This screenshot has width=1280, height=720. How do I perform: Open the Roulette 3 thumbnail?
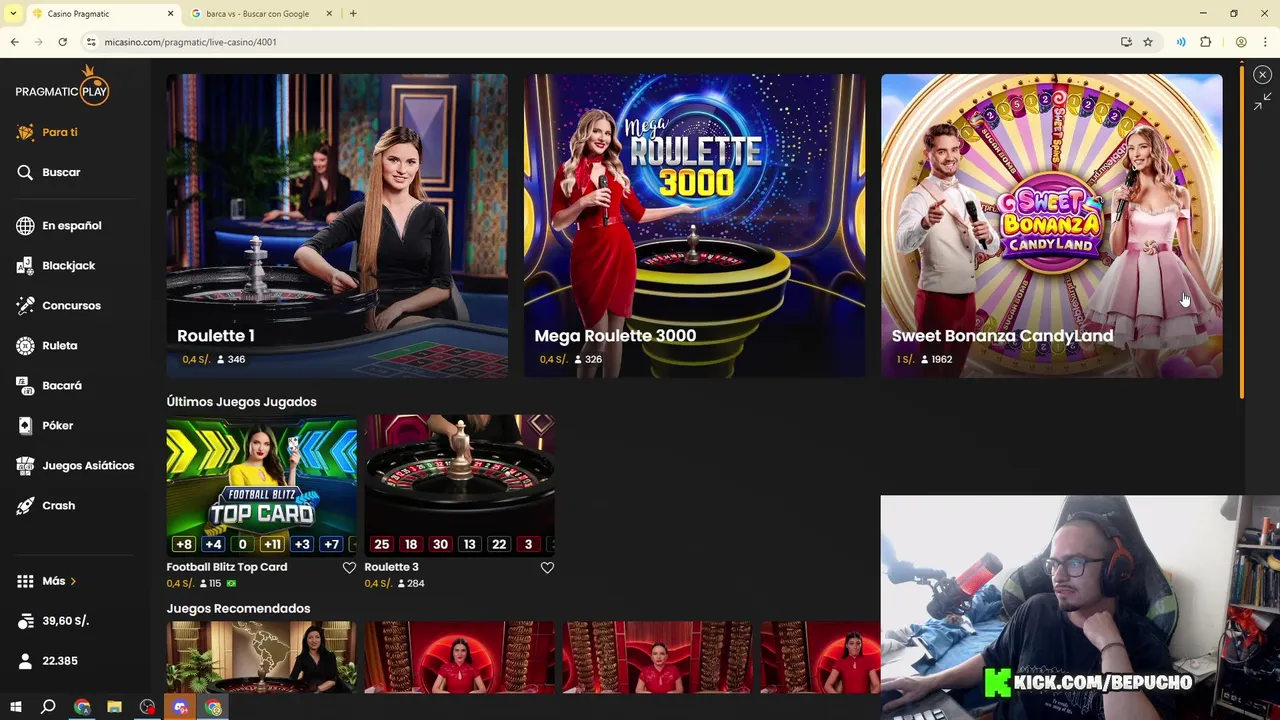click(459, 485)
